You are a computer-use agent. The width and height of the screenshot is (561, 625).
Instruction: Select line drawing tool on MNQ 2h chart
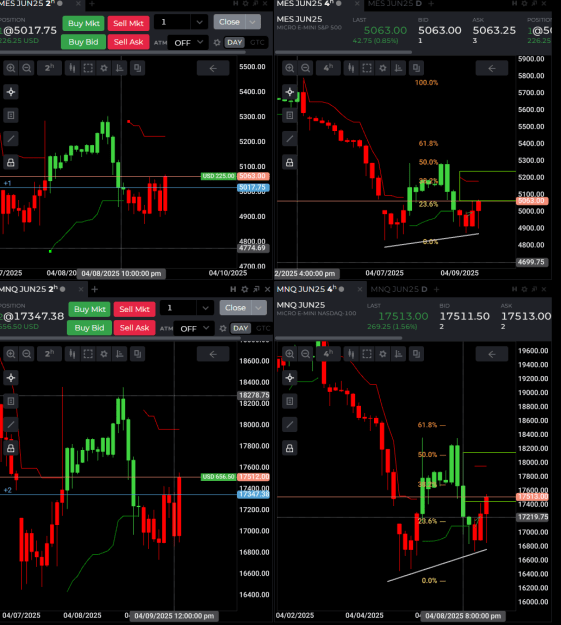pos(11,425)
